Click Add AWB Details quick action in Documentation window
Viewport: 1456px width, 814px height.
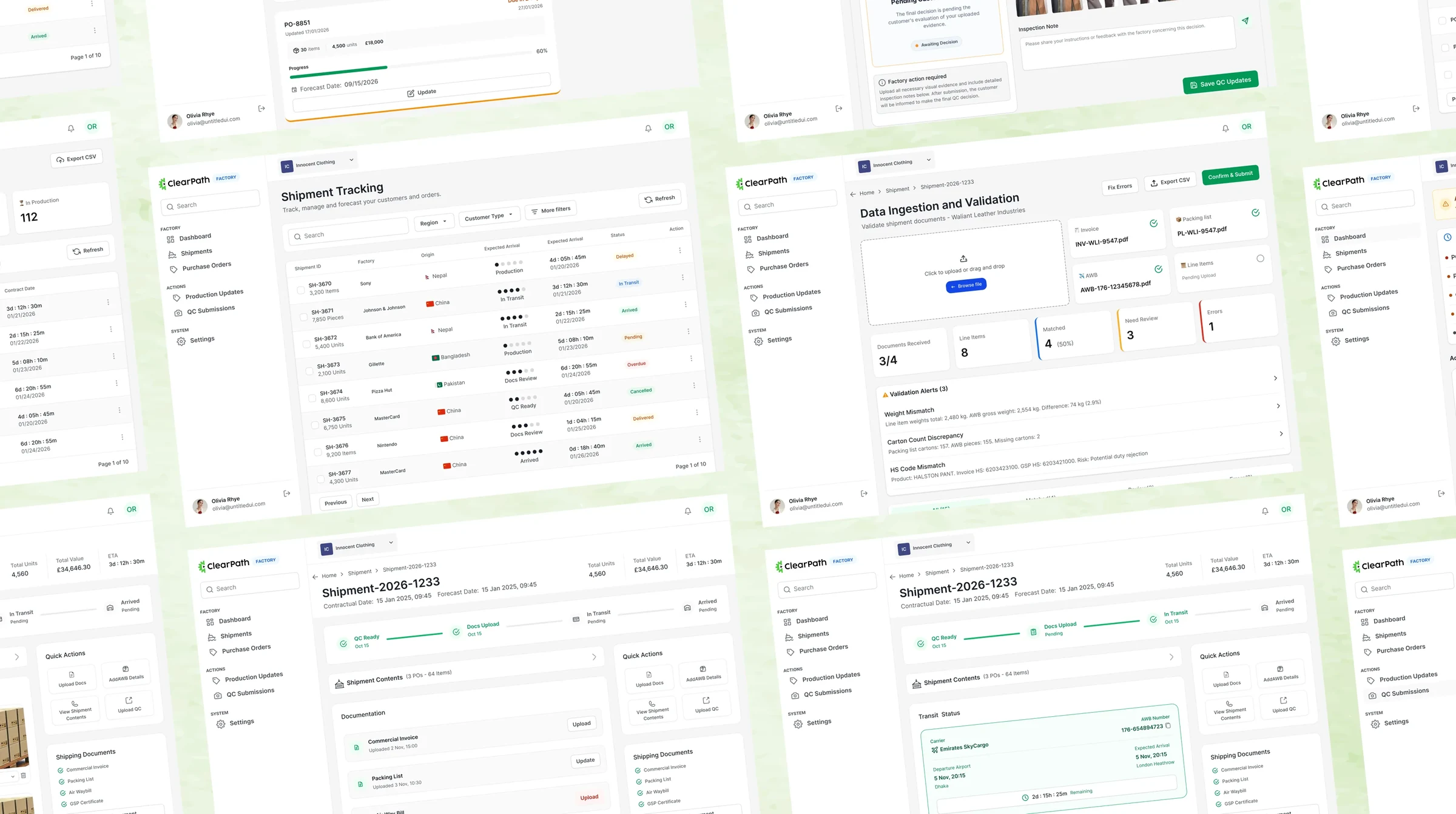(703, 673)
